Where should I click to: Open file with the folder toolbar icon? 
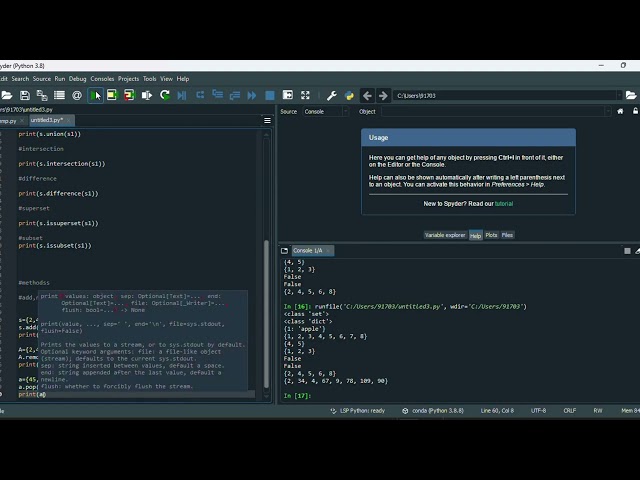[7, 96]
